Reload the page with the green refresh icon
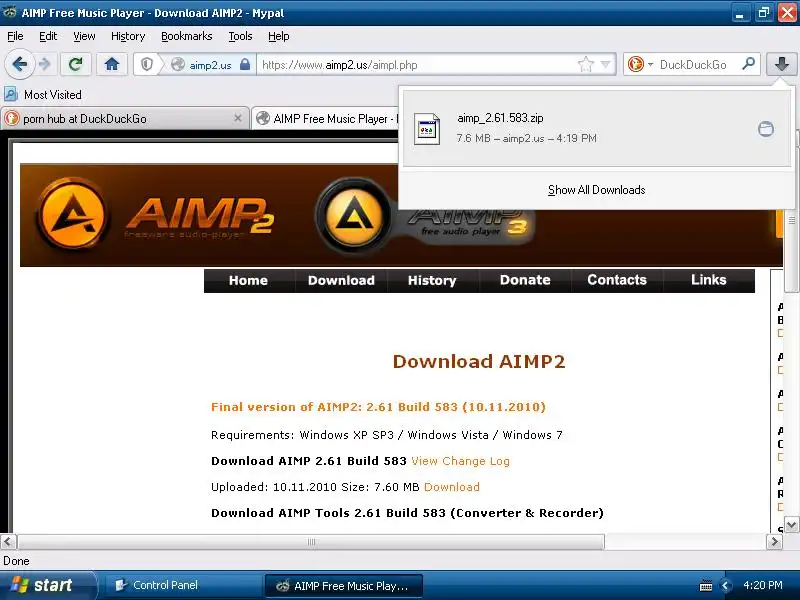 76,65
